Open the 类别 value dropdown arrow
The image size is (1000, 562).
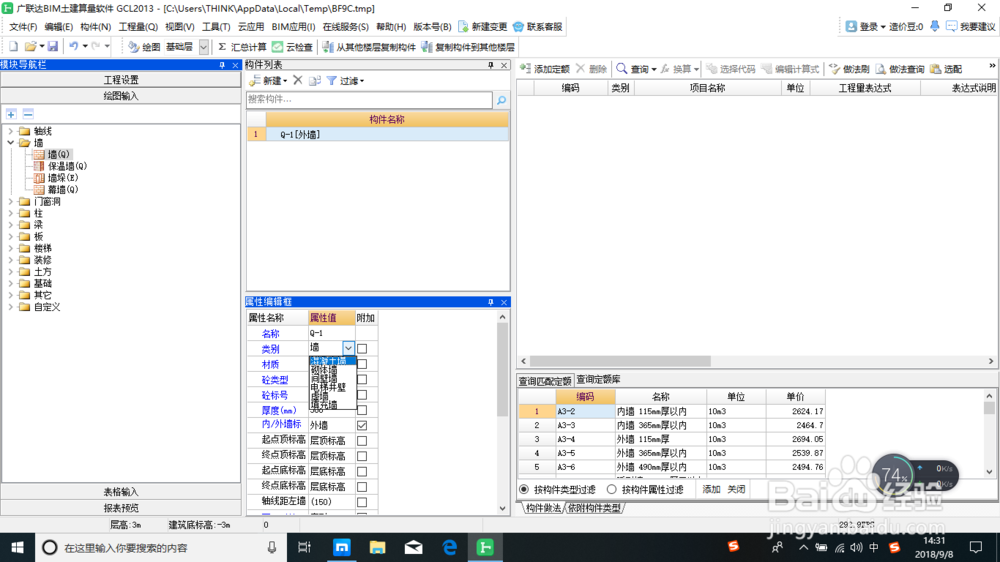(348, 348)
